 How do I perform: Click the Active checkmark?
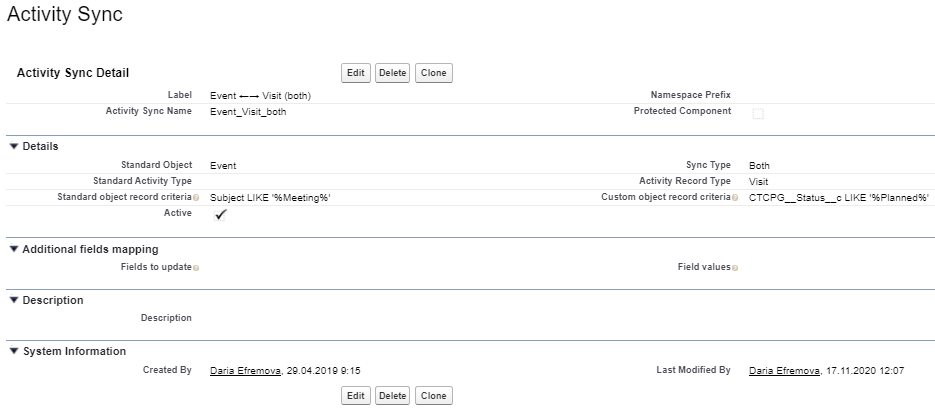[x=221, y=215]
